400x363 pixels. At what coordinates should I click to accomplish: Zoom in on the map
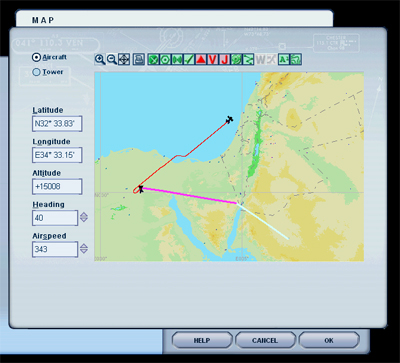[100, 60]
